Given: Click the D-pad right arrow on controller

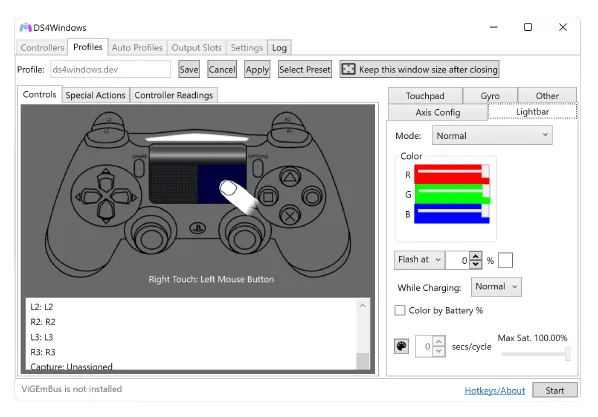Looking at the screenshot, I should tap(124, 197).
